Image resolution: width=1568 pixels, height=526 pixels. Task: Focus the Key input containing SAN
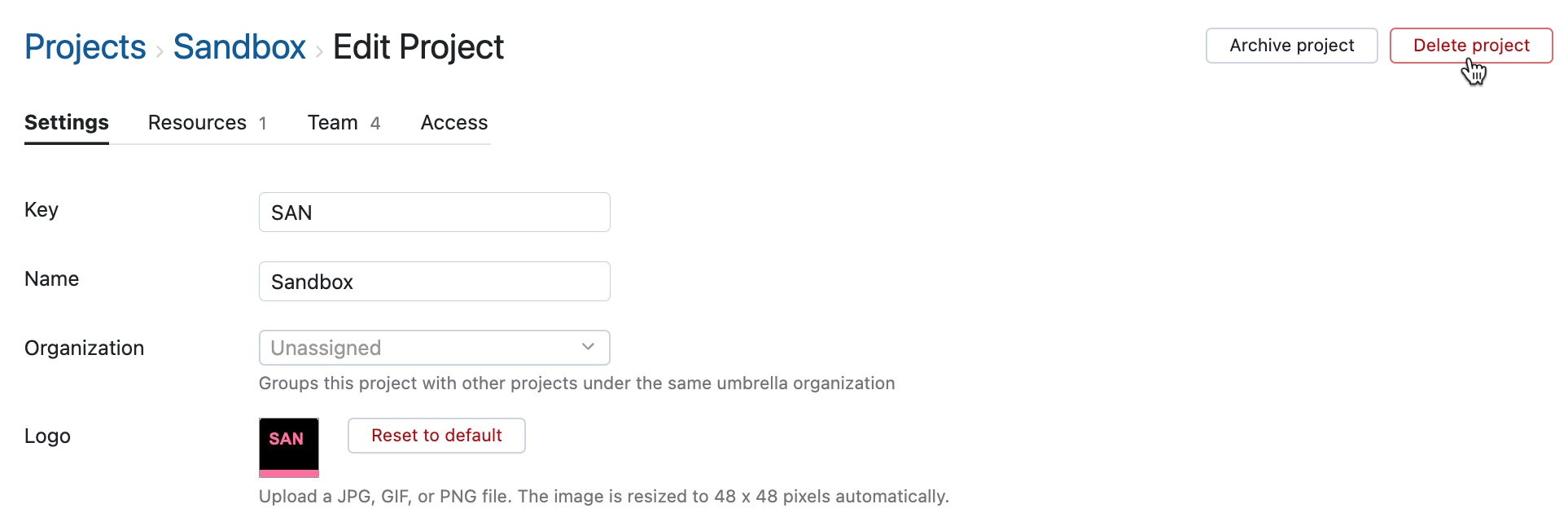(434, 213)
